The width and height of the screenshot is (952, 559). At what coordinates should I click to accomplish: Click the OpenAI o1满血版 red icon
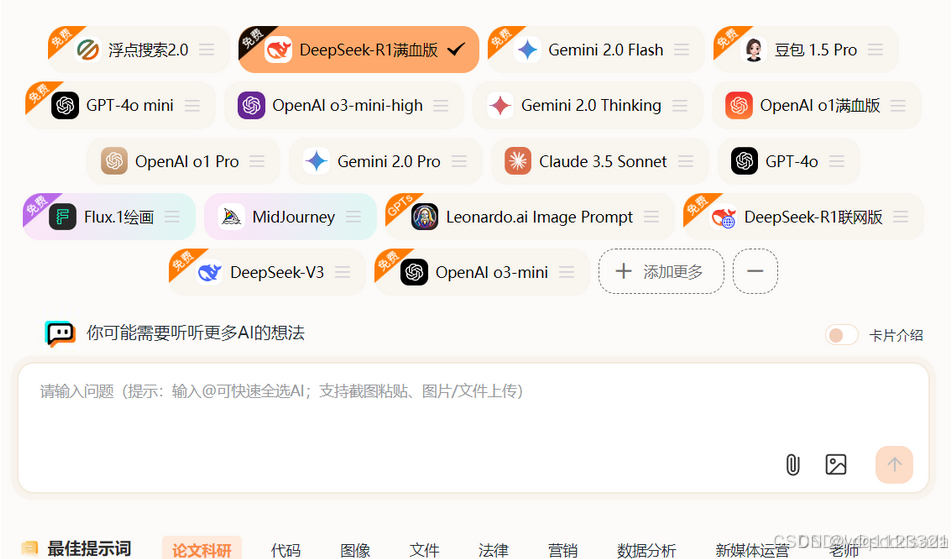pyautogui.click(x=739, y=106)
